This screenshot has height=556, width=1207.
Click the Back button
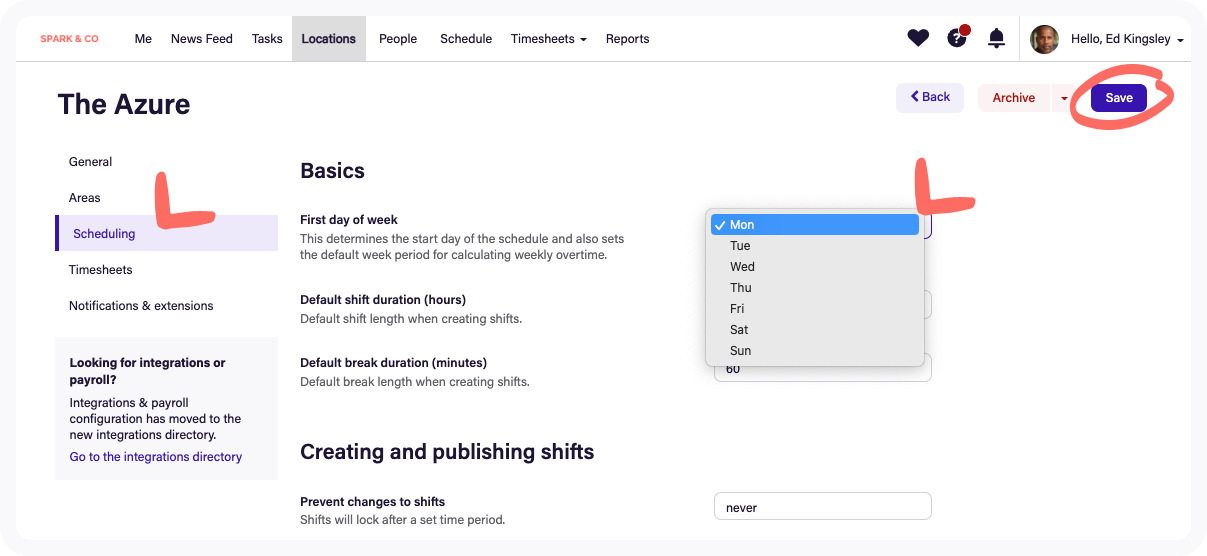pyautogui.click(x=930, y=97)
